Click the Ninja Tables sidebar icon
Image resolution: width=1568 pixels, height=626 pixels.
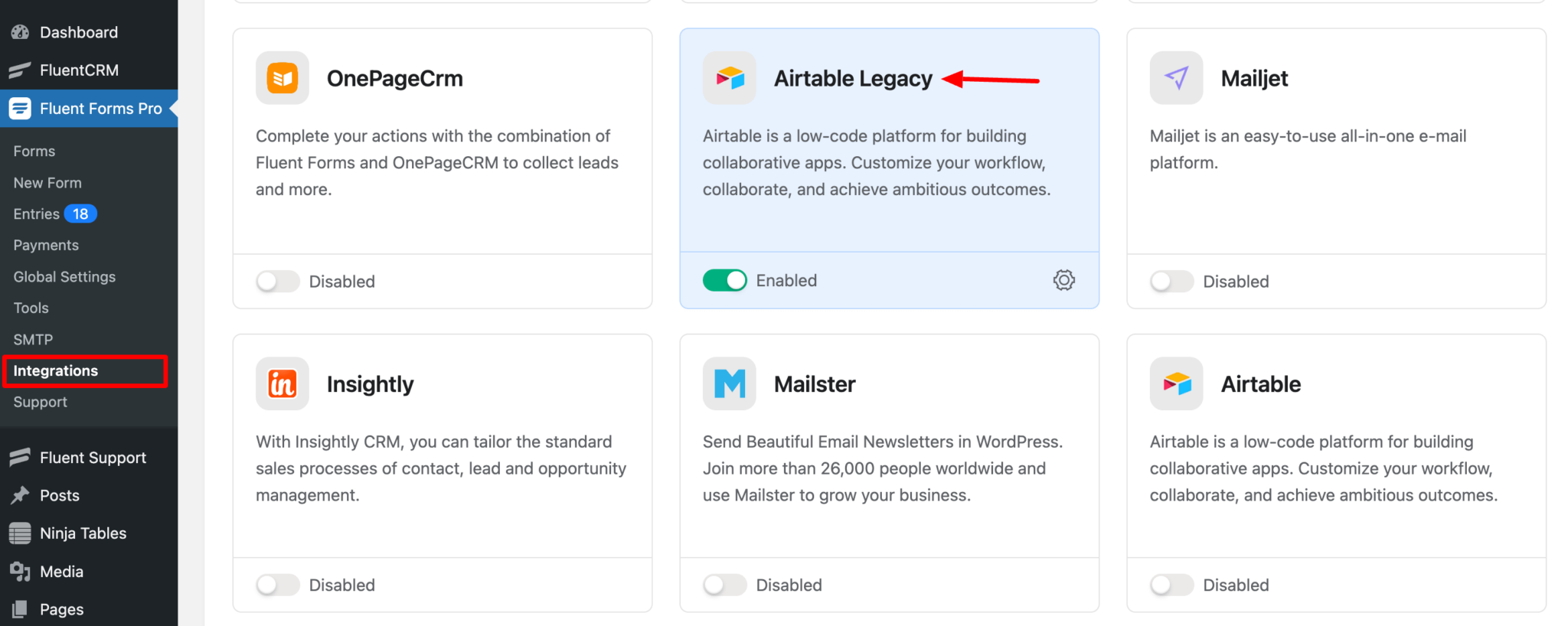[x=19, y=533]
